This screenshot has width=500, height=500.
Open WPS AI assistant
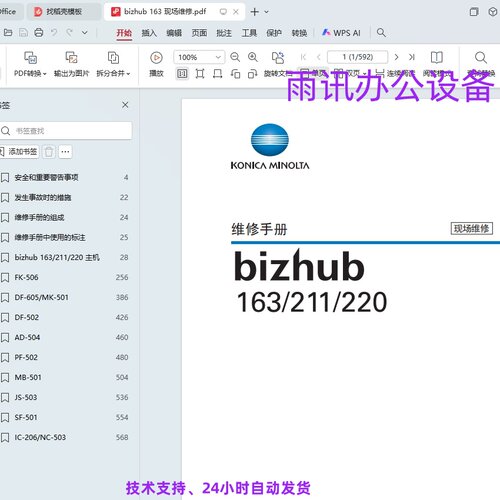[x=341, y=33]
